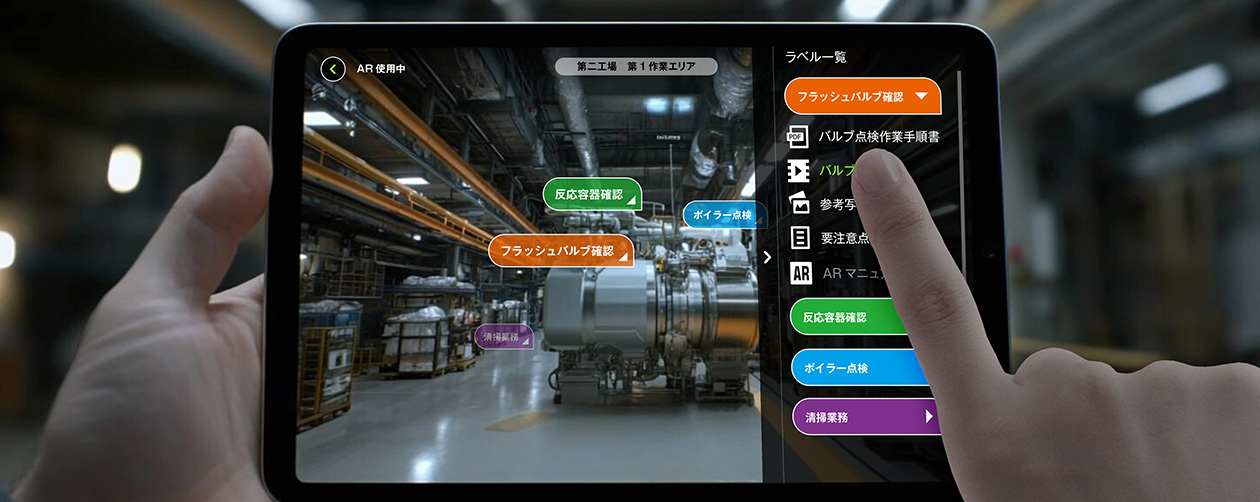Tap the 第二工場 第1作業エリア location pill
Screen dimensions: 1260x502
coord(636,67)
